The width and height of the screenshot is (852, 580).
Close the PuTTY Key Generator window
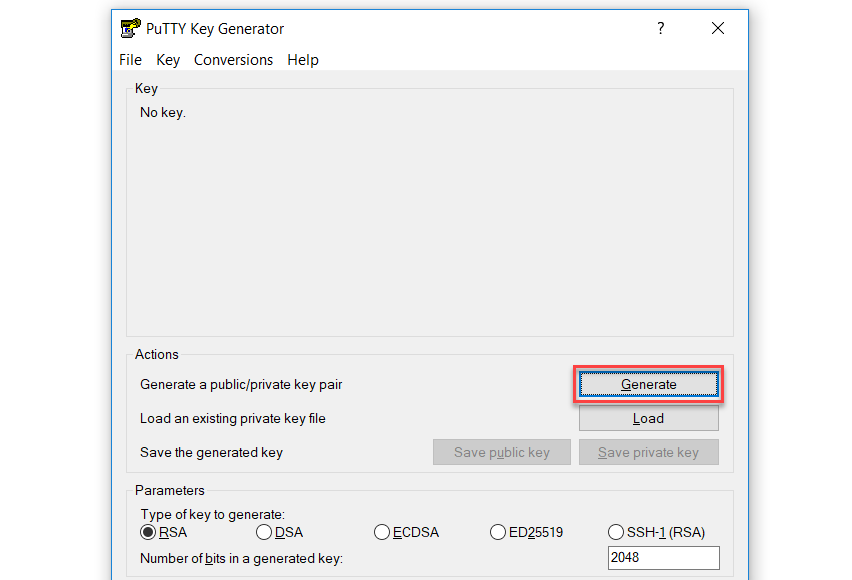pyautogui.click(x=718, y=28)
